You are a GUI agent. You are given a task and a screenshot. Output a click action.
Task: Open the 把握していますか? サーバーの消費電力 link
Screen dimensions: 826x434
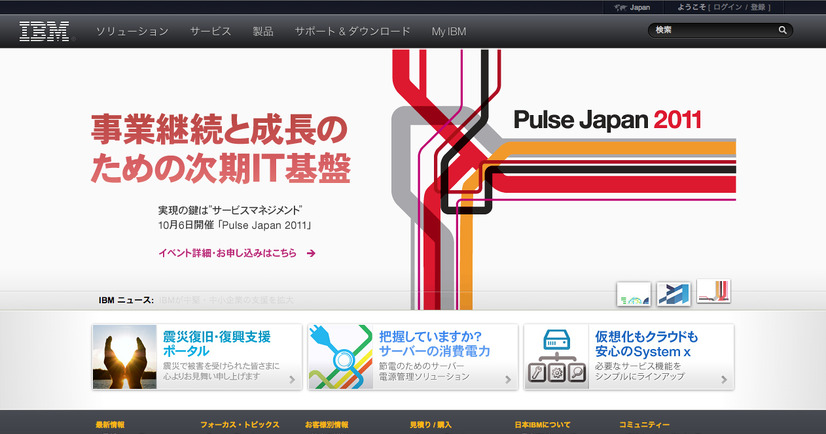click(x=435, y=344)
